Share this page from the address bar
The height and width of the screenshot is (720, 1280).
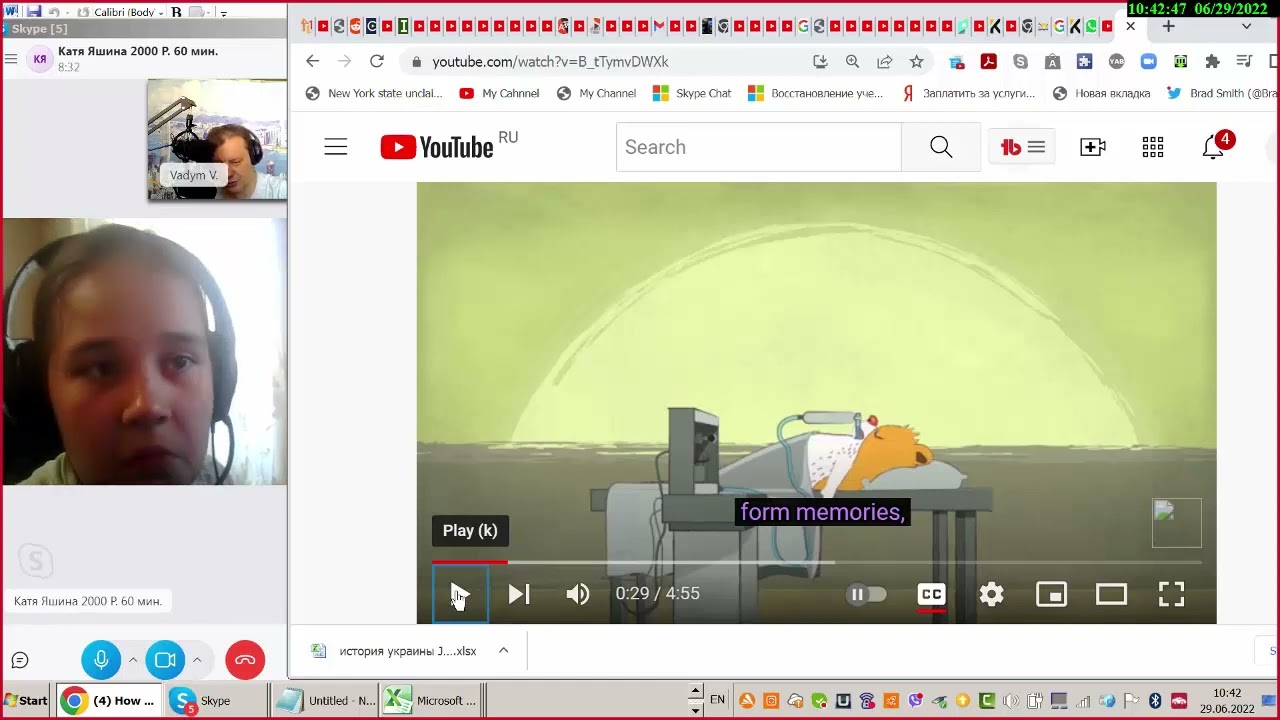(884, 61)
